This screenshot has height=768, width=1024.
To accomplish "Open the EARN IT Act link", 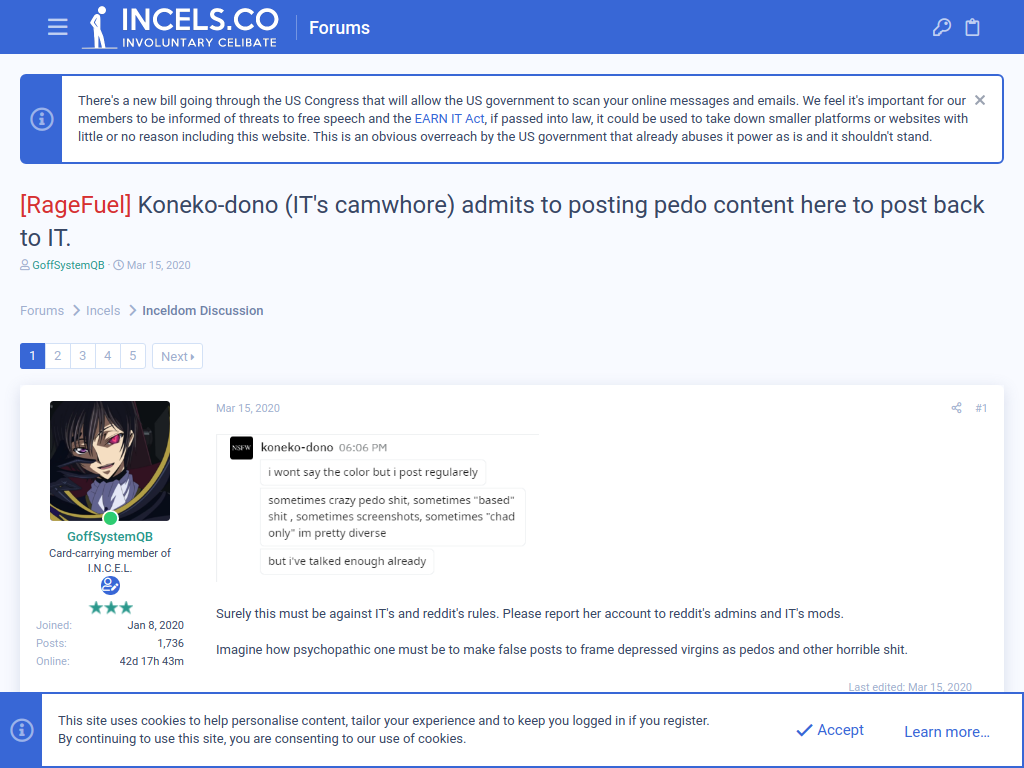I will (449, 118).
